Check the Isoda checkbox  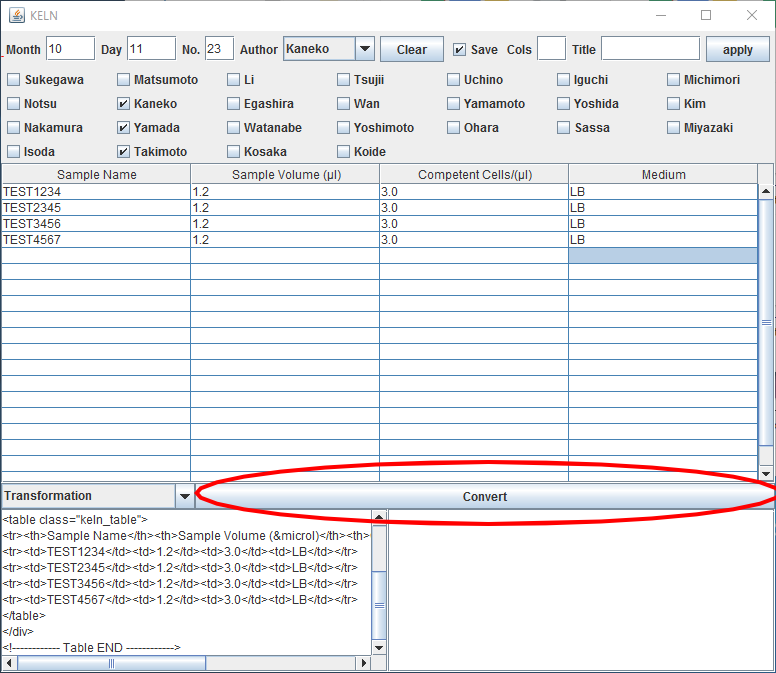[x=14, y=151]
